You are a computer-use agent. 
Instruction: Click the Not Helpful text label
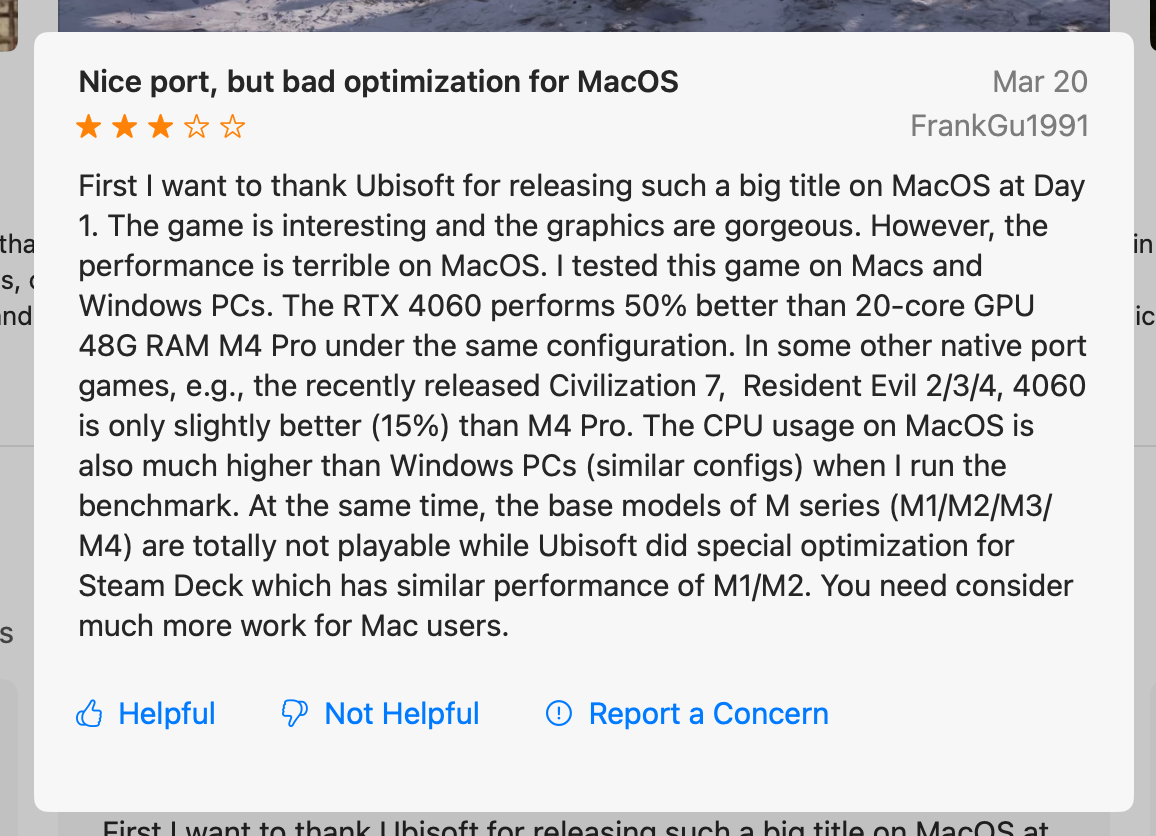click(x=400, y=713)
